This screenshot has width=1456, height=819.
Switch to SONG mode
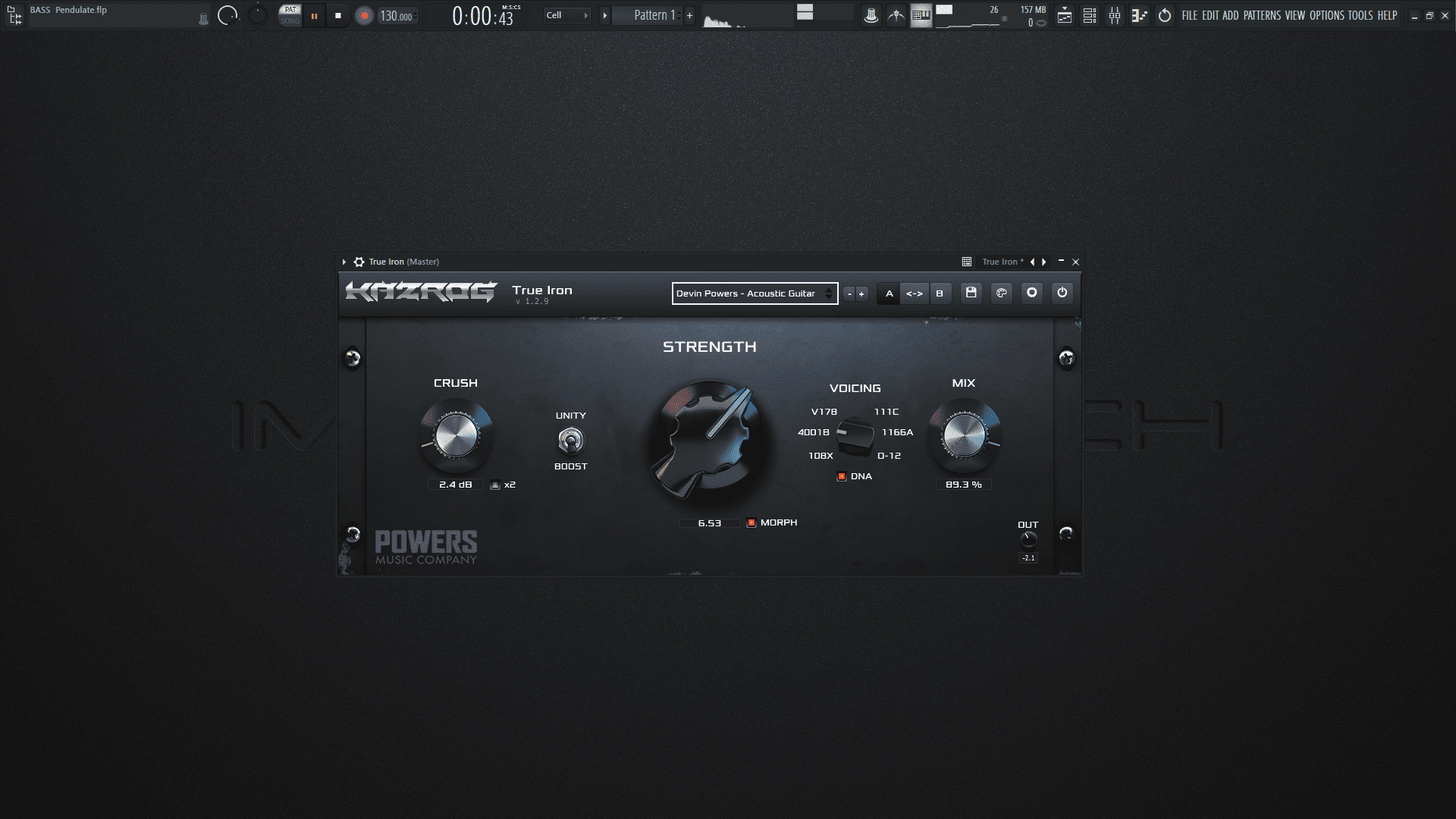(290, 20)
